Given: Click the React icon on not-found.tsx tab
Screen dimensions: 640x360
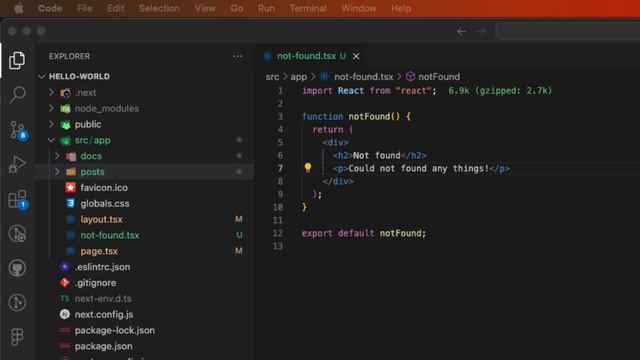Looking at the screenshot, I should [x=267, y=56].
